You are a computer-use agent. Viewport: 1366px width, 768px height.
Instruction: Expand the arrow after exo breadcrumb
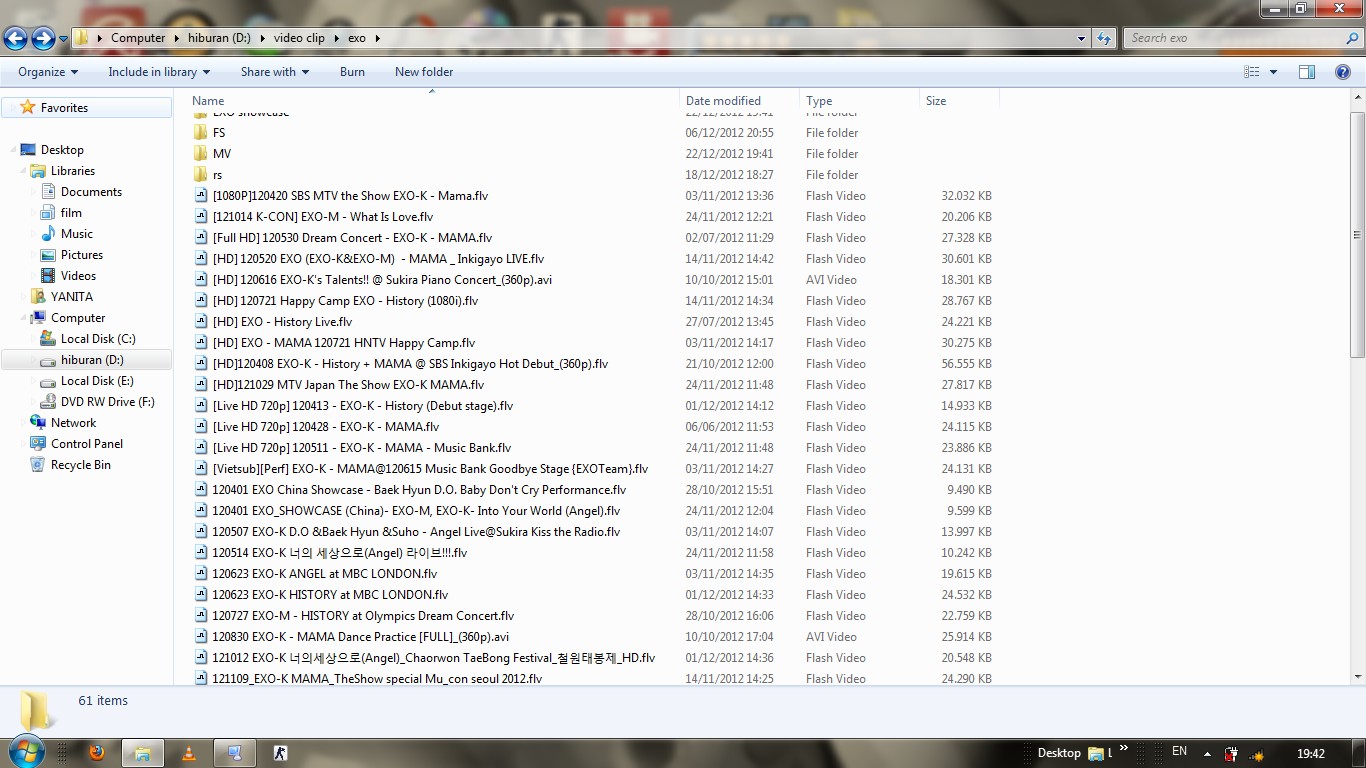[377, 38]
